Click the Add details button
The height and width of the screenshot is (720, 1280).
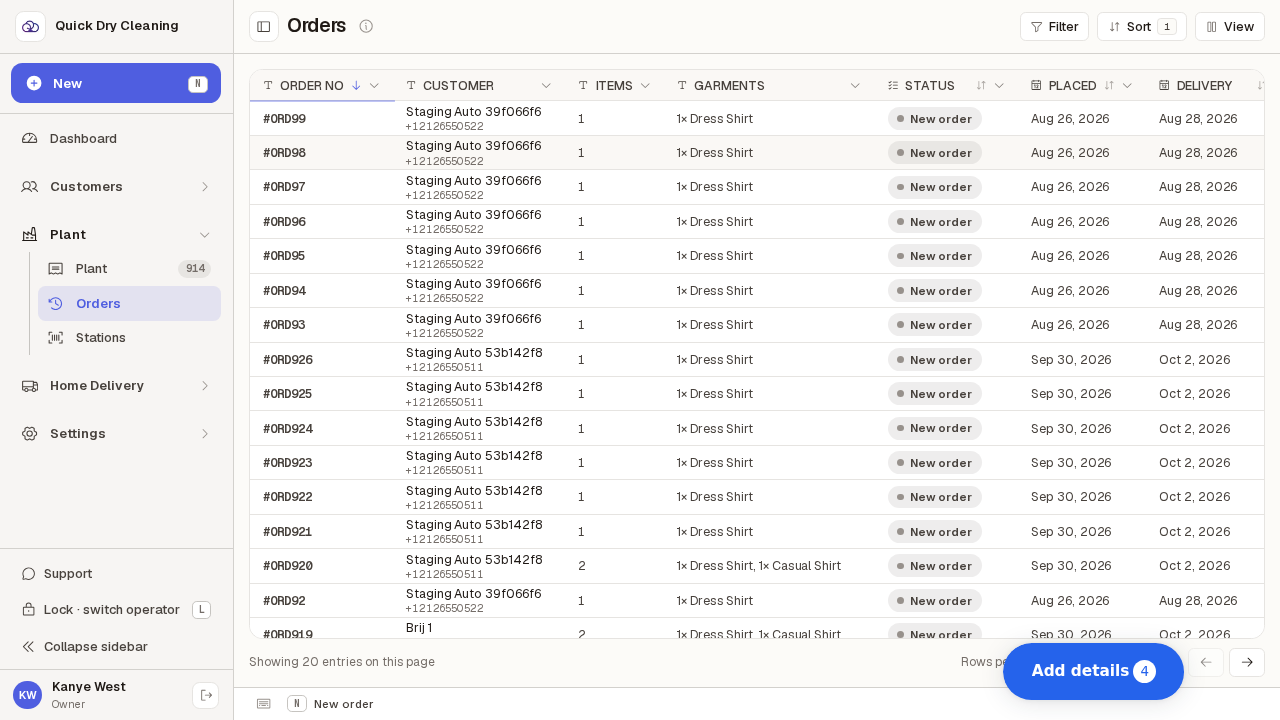click(1093, 671)
